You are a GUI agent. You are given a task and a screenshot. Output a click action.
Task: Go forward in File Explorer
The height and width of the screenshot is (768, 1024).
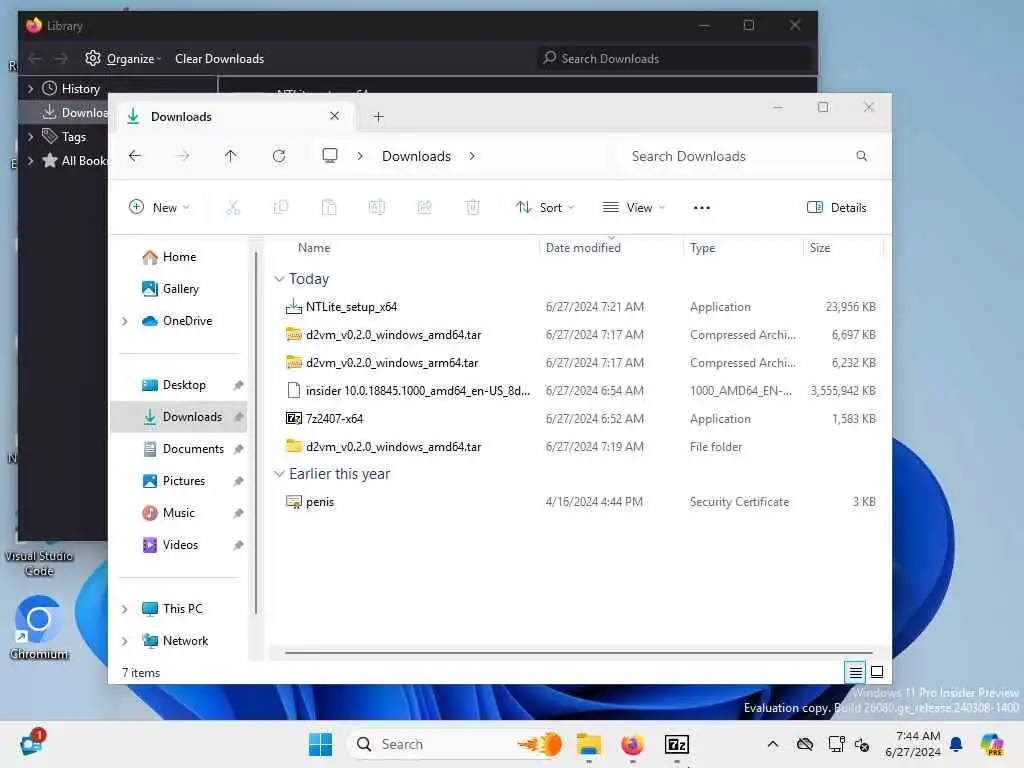pos(183,156)
